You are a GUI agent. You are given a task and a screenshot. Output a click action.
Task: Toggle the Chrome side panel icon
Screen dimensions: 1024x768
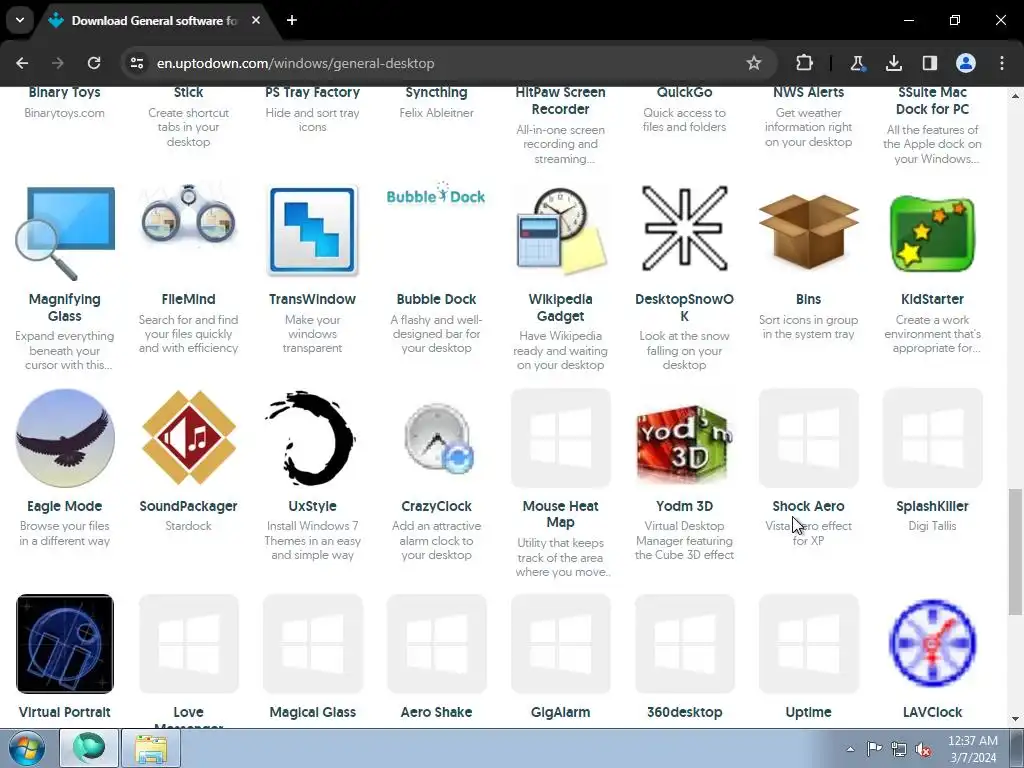click(929, 63)
